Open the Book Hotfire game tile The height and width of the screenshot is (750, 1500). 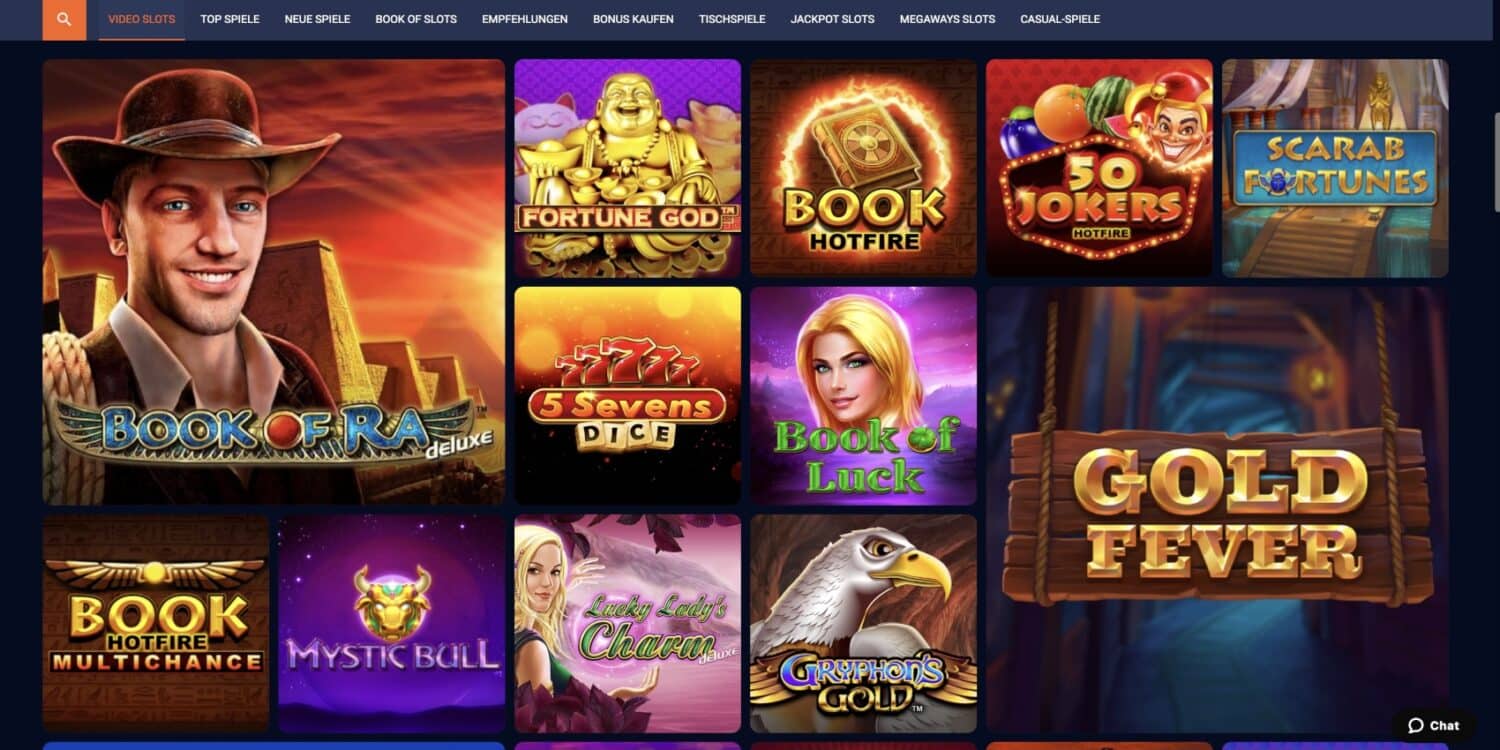(x=864, y=168)
